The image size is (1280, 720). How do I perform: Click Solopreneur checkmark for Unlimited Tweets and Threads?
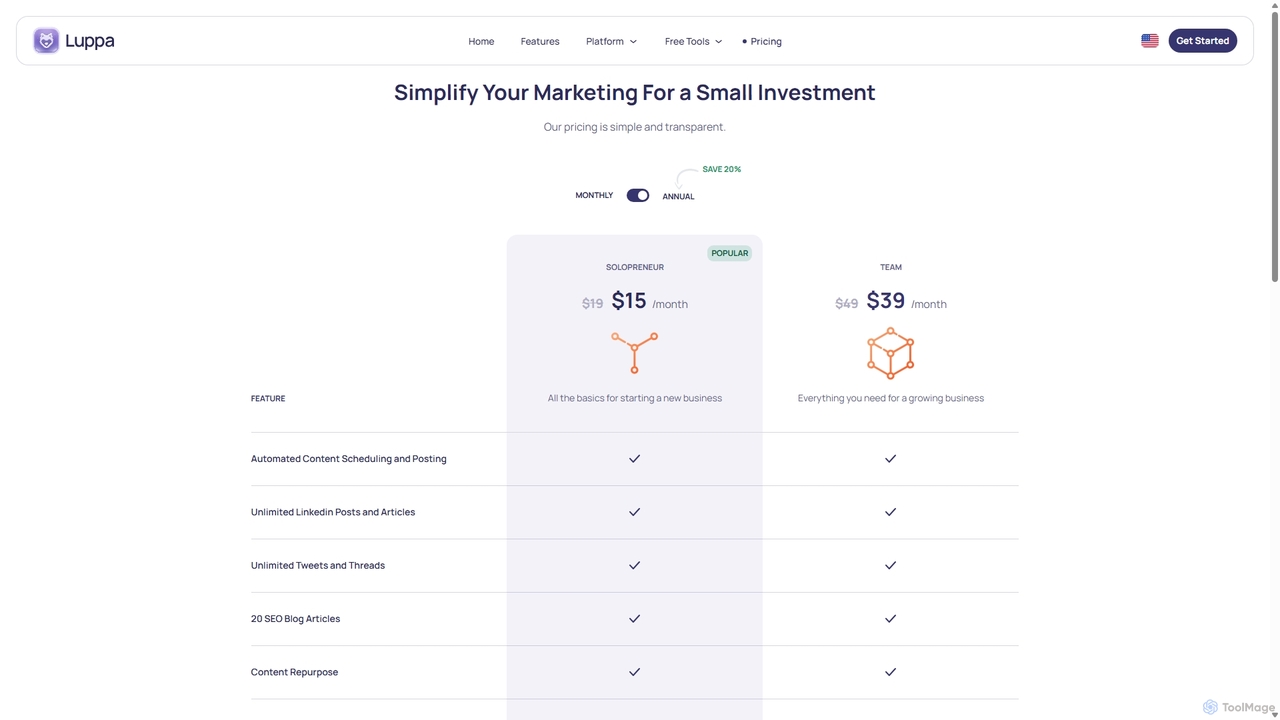634,565
